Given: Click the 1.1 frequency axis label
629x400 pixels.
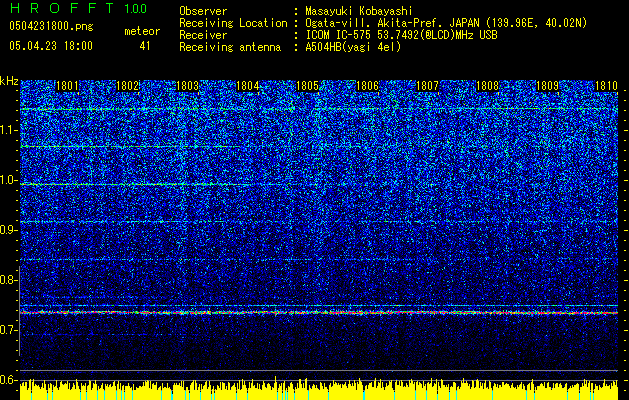Looking at the screenshot, I should pyautogui.click(x=8, y=130).
